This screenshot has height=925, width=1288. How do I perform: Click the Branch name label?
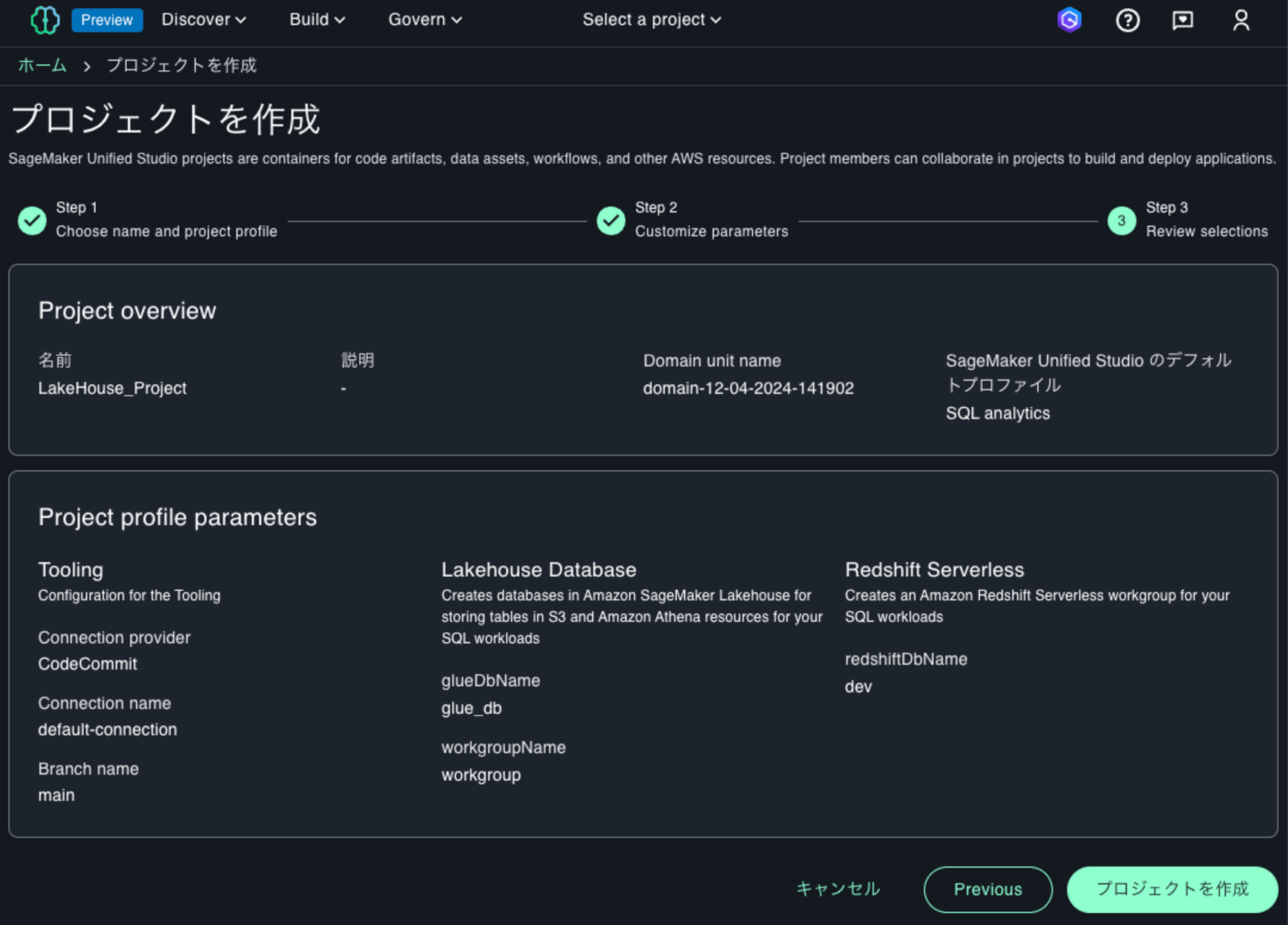tap(88, 769)
